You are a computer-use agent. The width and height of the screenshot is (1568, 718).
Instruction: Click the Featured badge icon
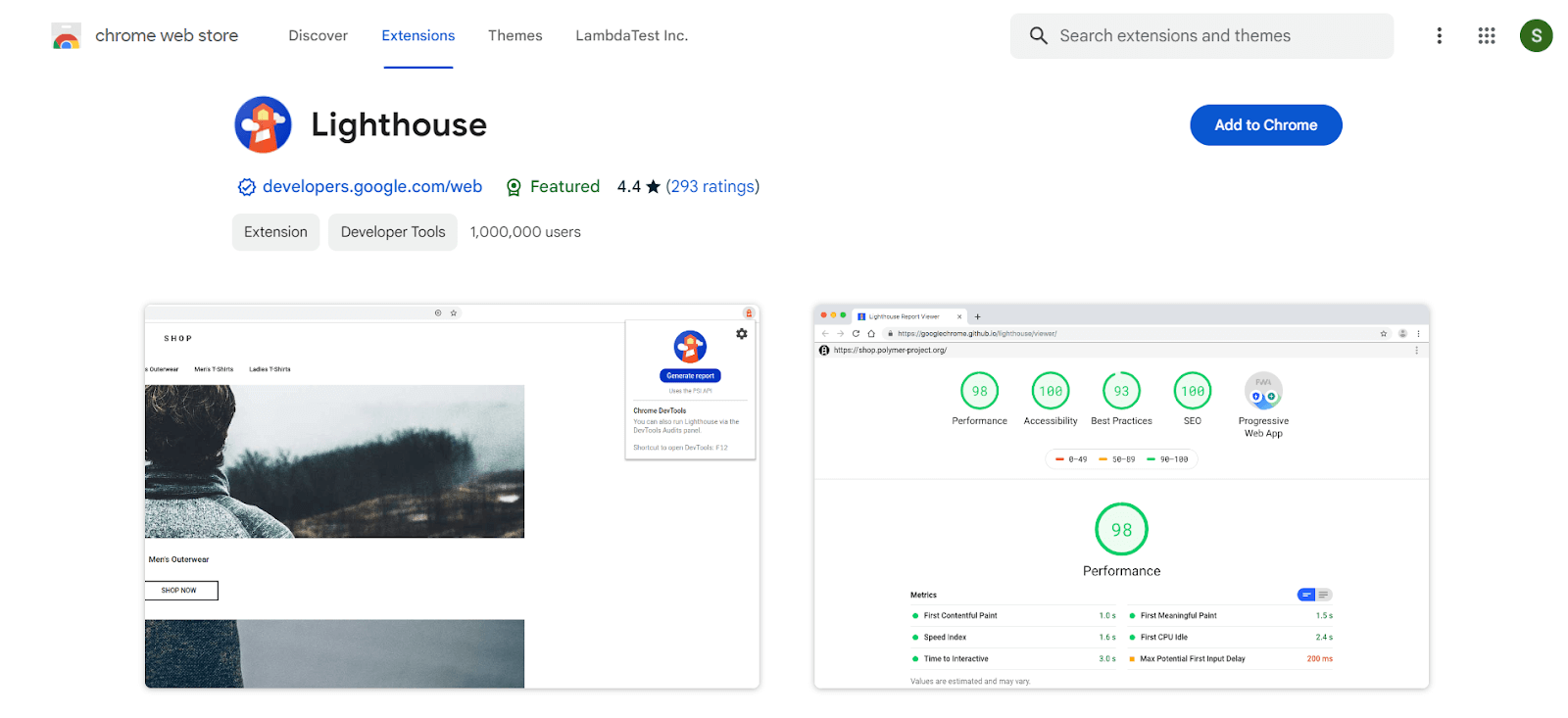pos(514,187)
